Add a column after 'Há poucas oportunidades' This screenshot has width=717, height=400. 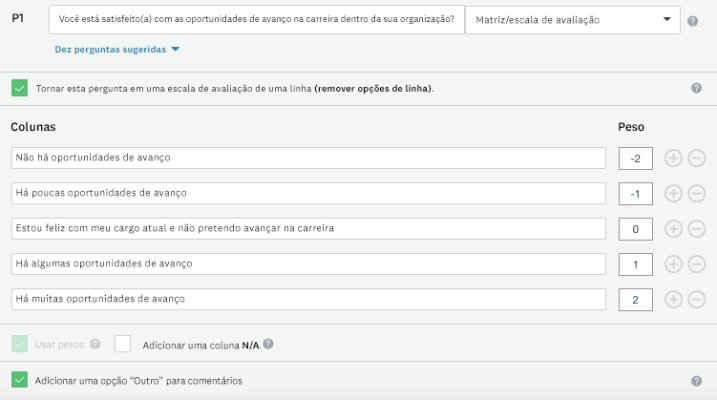click(x=673, y=193)
